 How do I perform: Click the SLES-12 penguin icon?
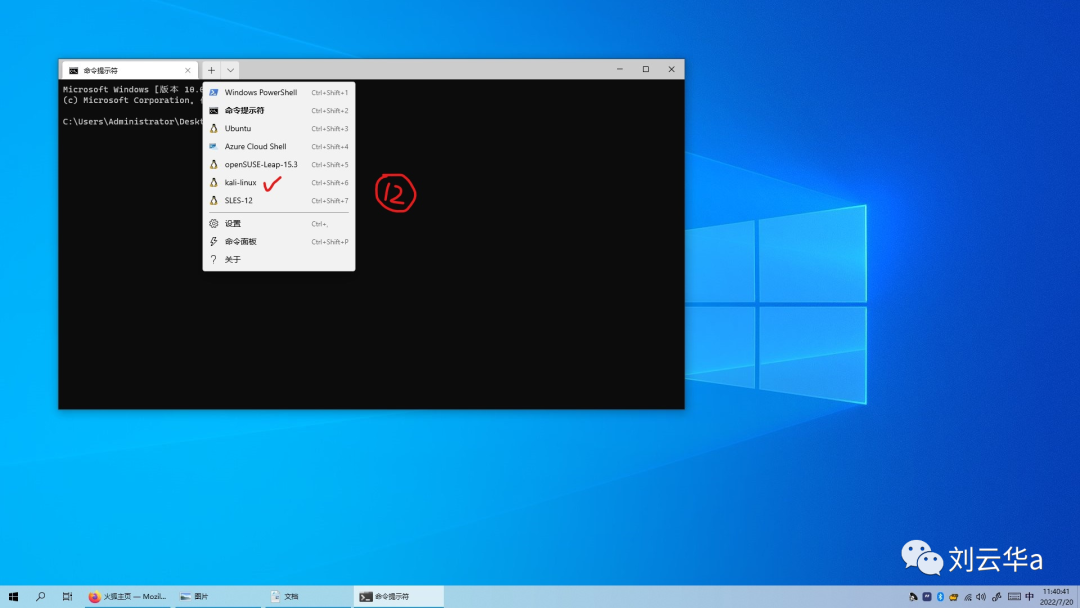pyautogui.click(x=214, y=200)
